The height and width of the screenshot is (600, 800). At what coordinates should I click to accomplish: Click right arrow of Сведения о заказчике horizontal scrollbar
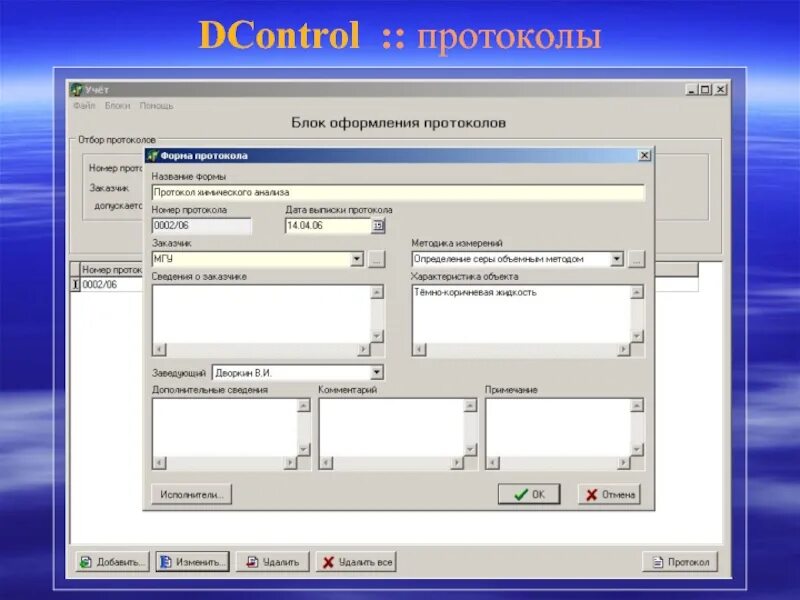pos(364,349)
